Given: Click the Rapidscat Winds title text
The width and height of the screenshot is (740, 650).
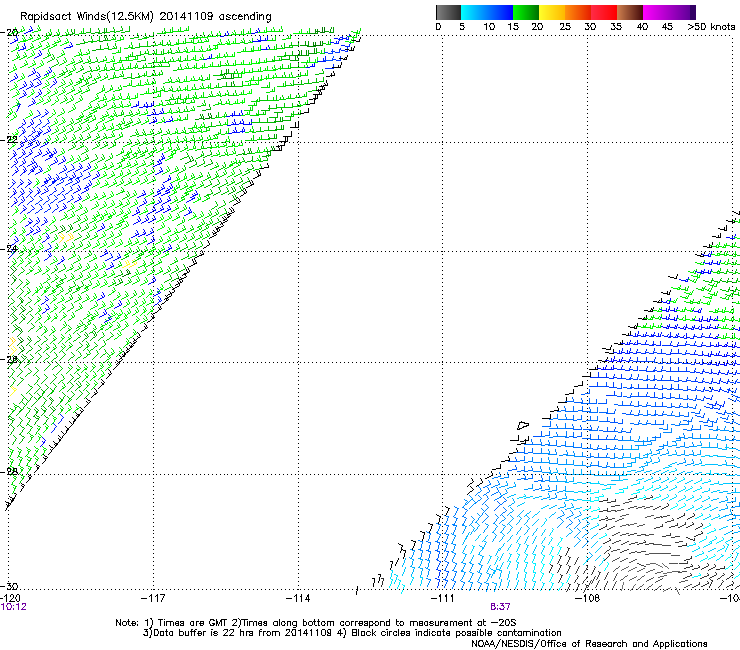Looking at the screenshot, I should point(146,17).
